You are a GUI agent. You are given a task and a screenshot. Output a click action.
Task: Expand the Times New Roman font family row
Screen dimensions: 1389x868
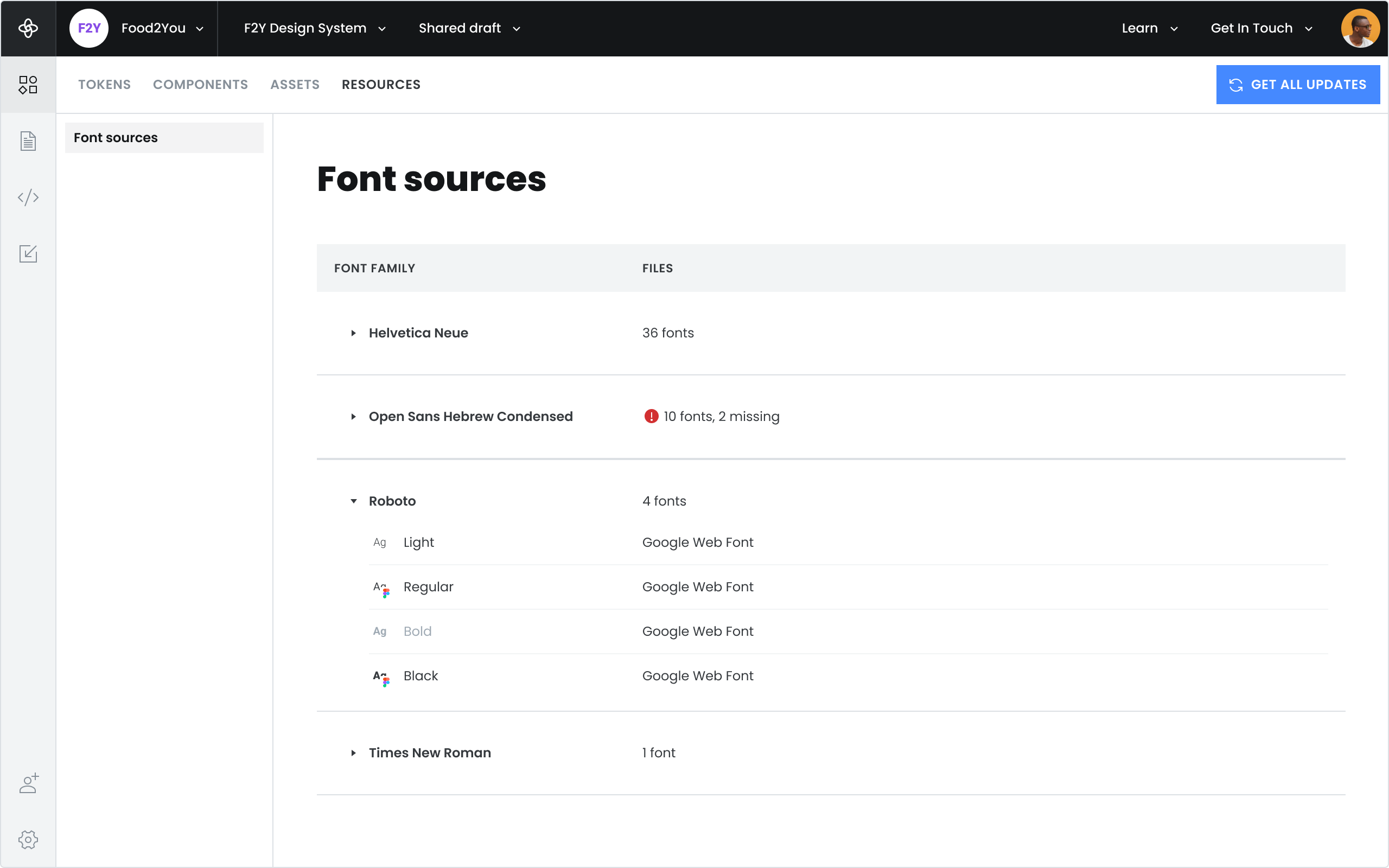[354, 752]
